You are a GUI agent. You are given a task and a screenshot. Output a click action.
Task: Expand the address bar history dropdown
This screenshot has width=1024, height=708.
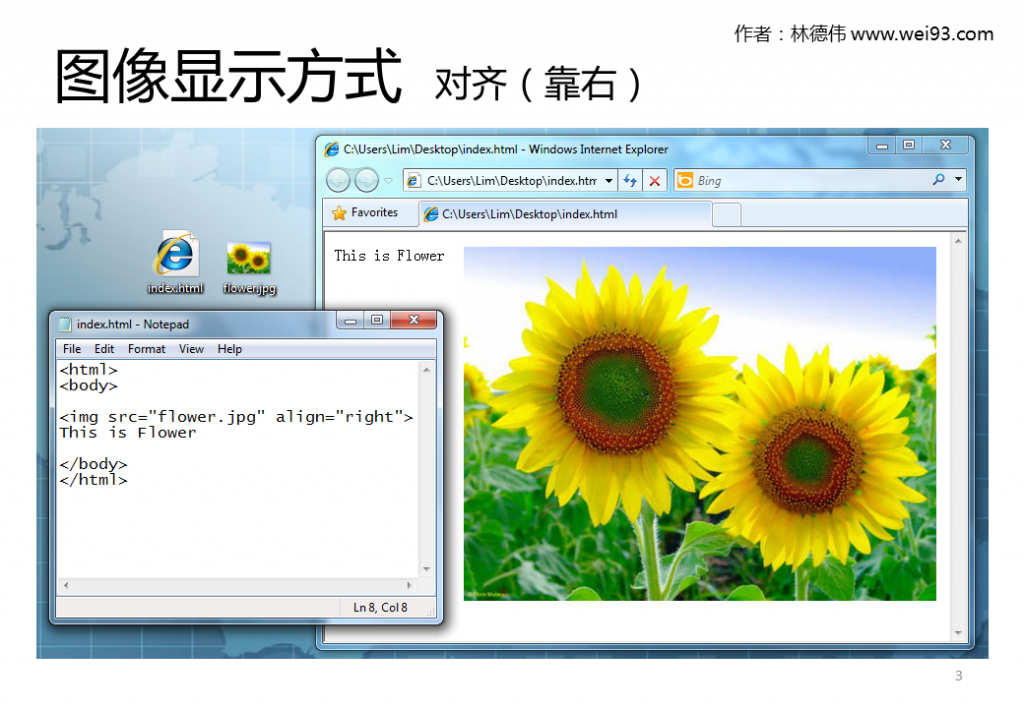(609, 180)
